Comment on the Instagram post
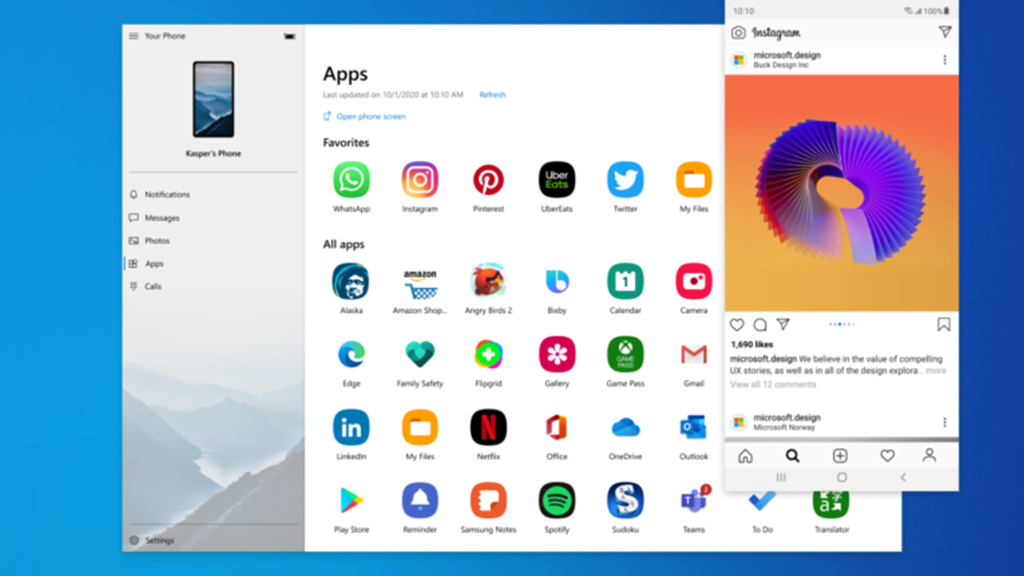 coord(760,325)
